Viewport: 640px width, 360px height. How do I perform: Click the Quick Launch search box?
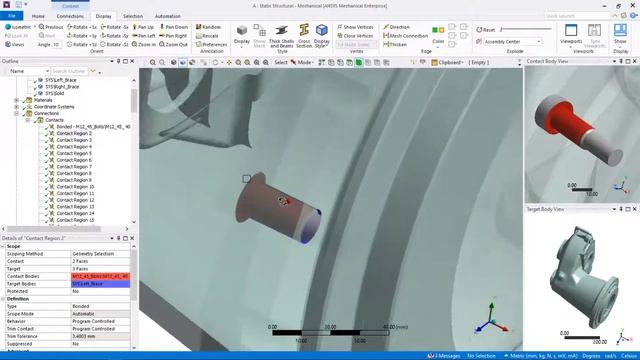coord(576,16)
